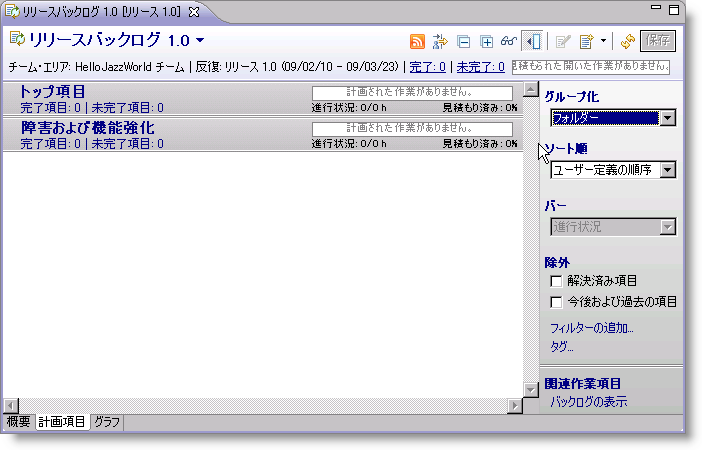Subscribe via the orange RSS feed icon

[x=417, y=42]
